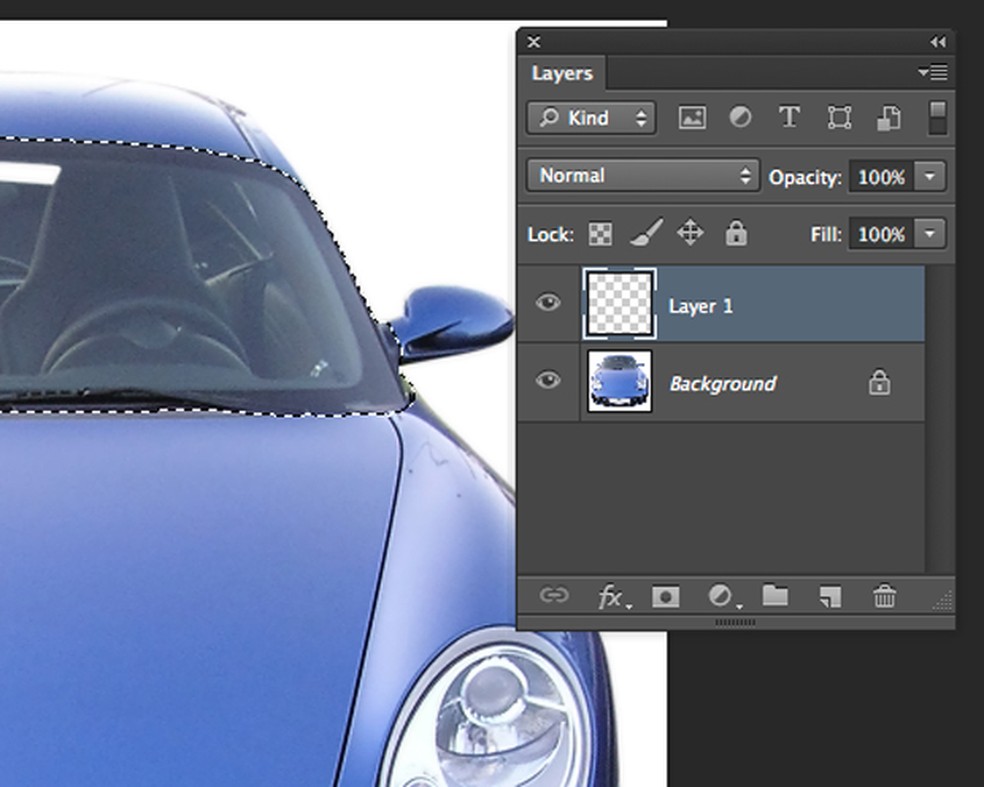Image resolution: width=984 pixels, height=787 pixels.
Task: Filter layers by type layers icon
Action: click(x=789, y=118)
